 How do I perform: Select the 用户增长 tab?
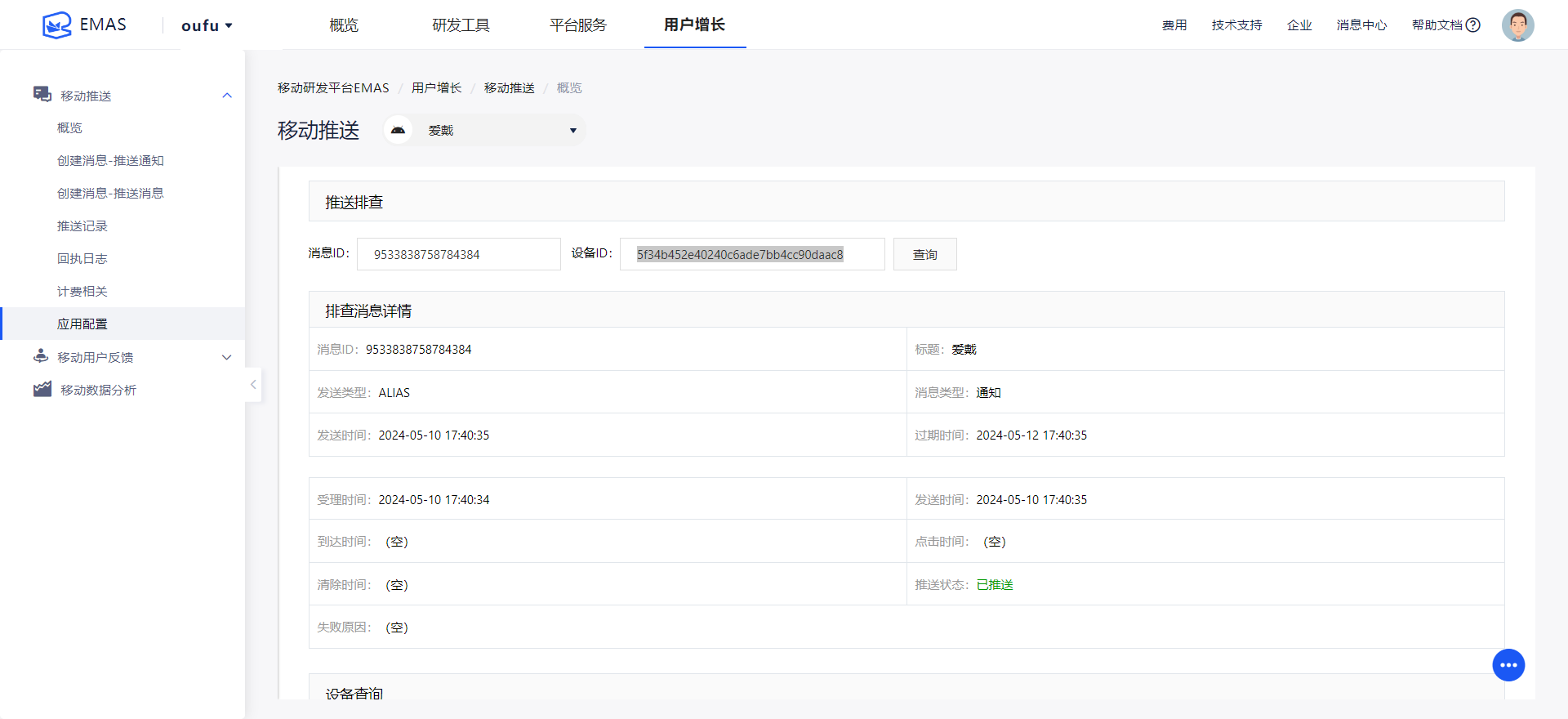[694, 25]
